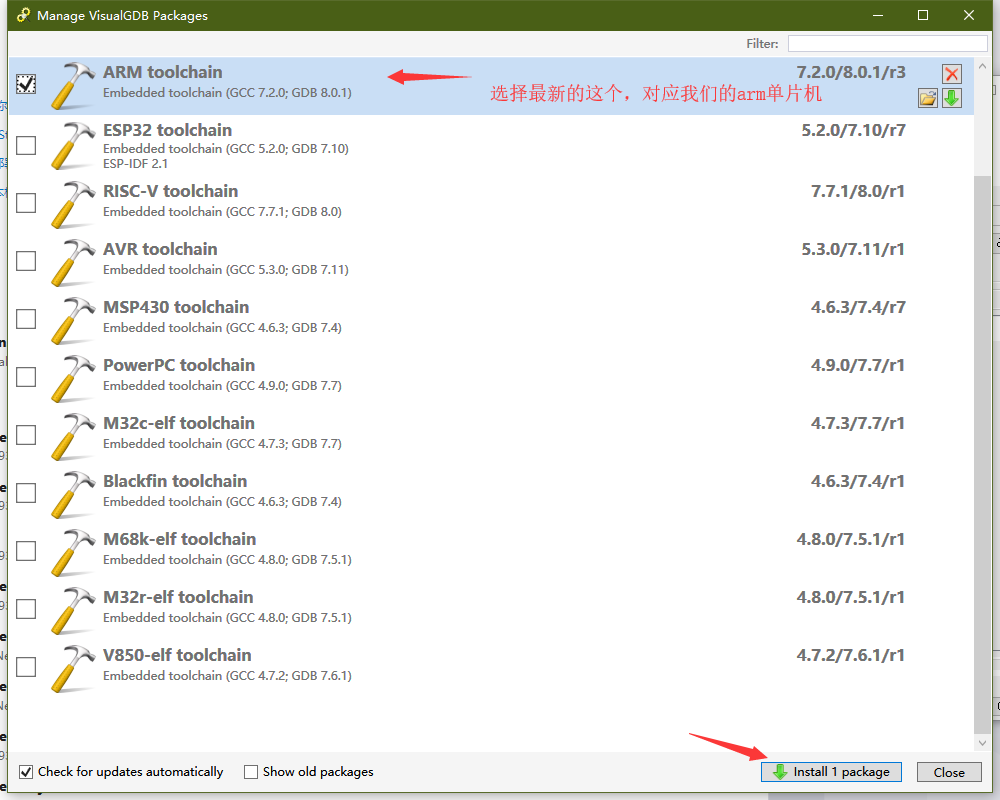Image resolution: width=1000 pixels, height=800 pixels.
Task: Click the MSP430 toolchain hammer icon
Action: pos(73,319)
